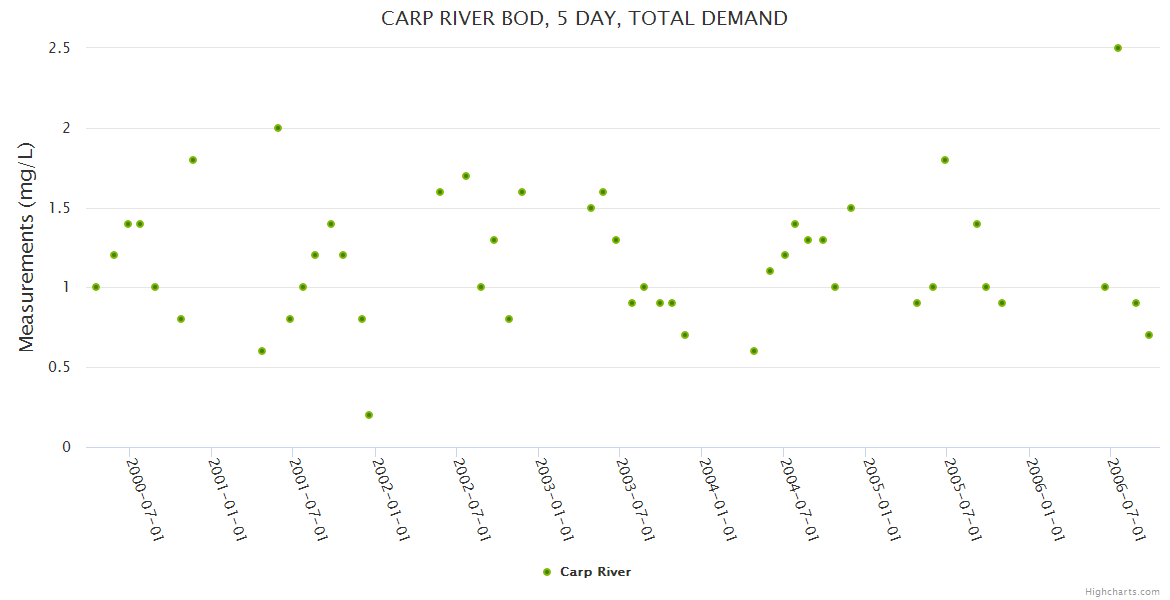Click the 1.8 mg/L point near 2005-07-01
Viewport: 1170px width, 600px height.
click(945, 160)
